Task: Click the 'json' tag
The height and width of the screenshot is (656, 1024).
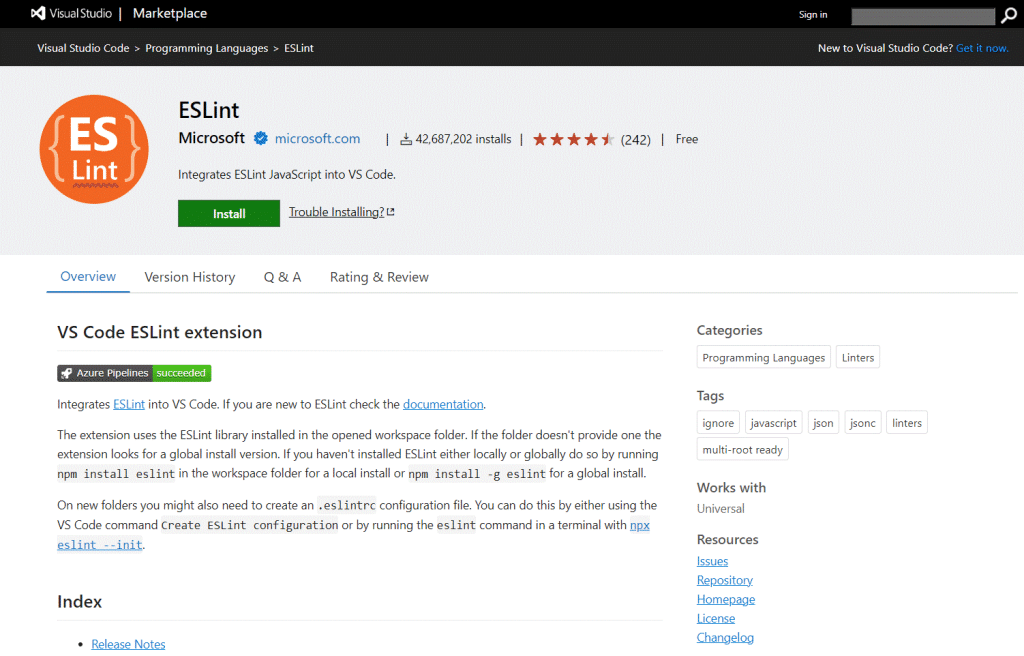Action: coord(823,423)
